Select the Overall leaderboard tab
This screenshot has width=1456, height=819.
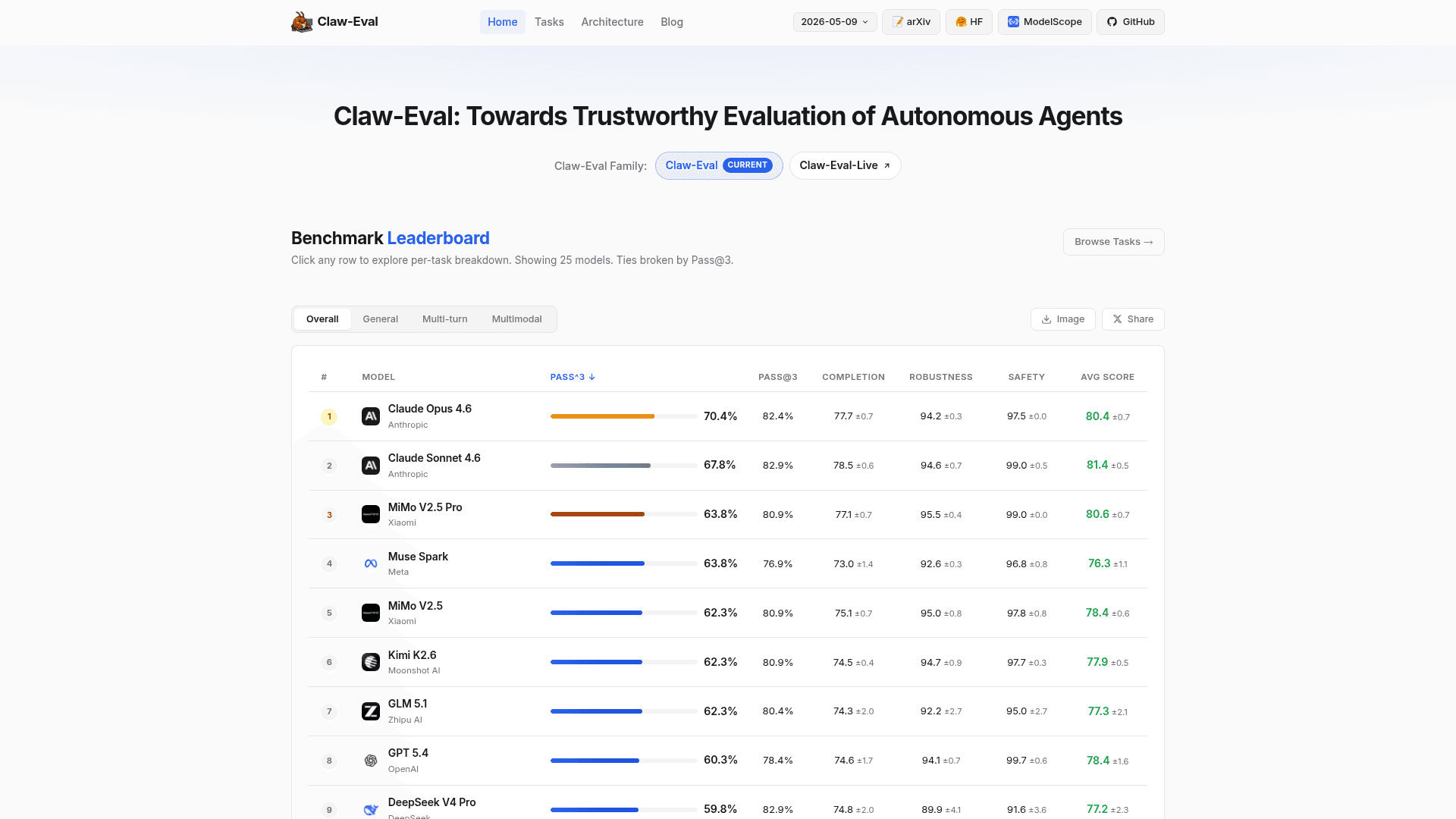pyautogui.click(x=322, y=319)
